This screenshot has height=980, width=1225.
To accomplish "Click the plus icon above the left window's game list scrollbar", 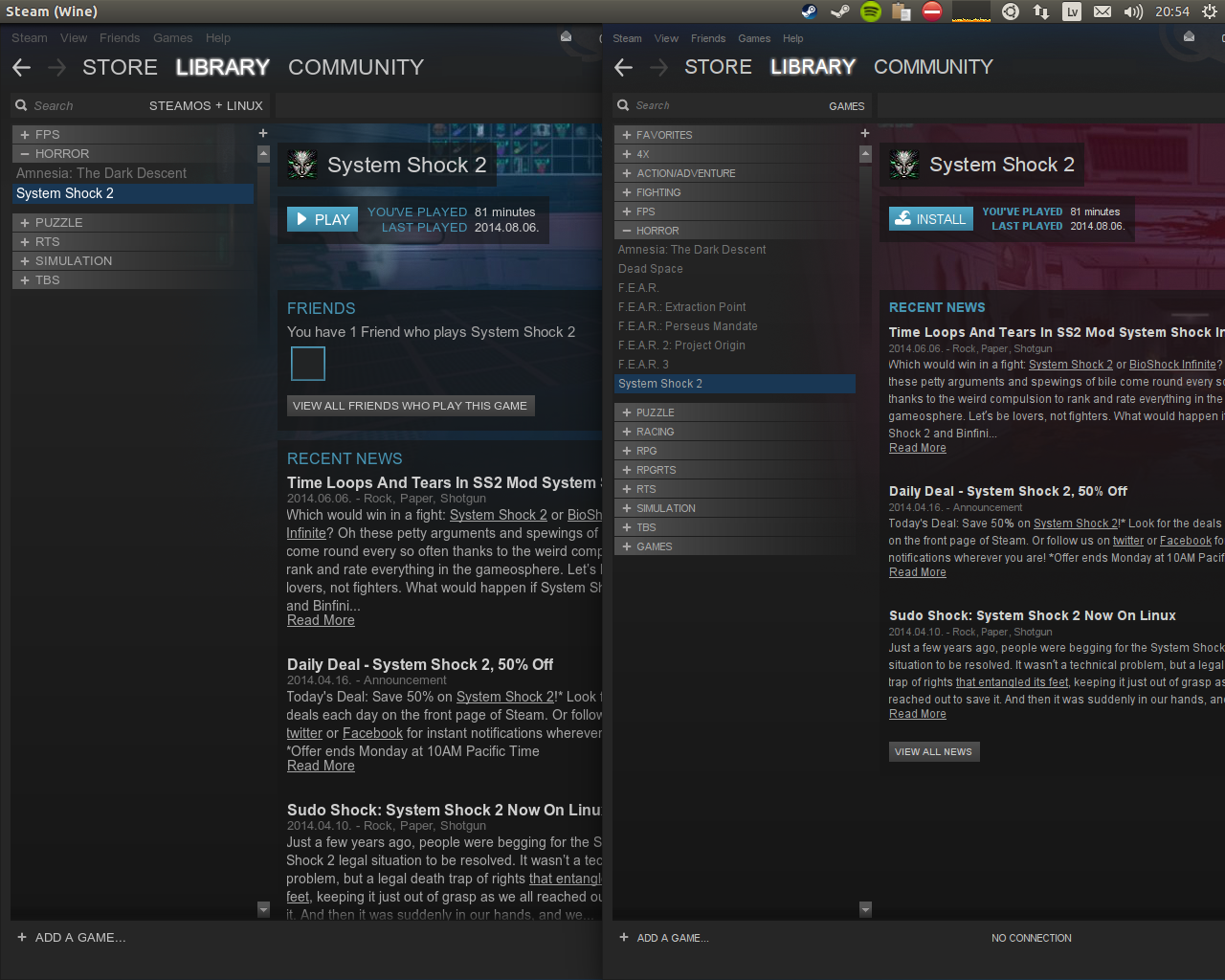I will pos(263,133).
